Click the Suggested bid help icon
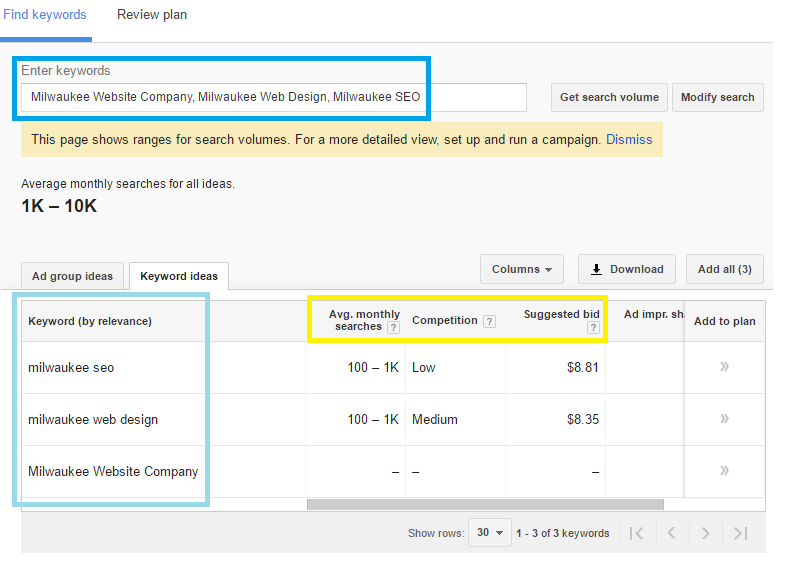 pos(592,328)
